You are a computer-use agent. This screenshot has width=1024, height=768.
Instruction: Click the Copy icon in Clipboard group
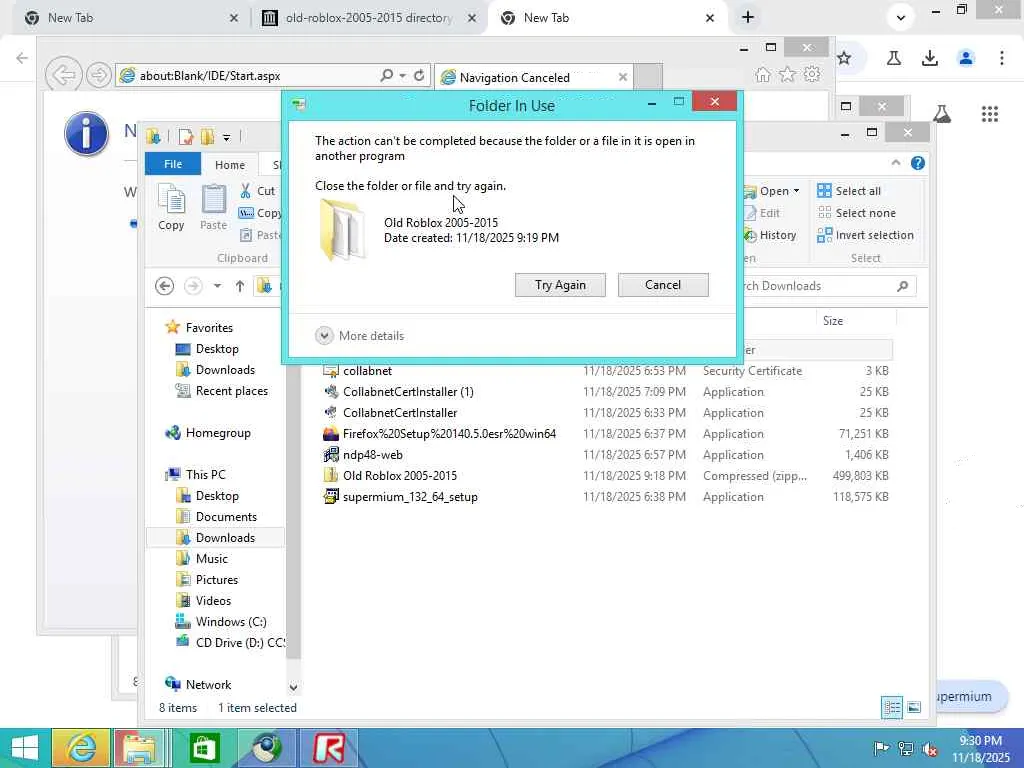point(171,207)
